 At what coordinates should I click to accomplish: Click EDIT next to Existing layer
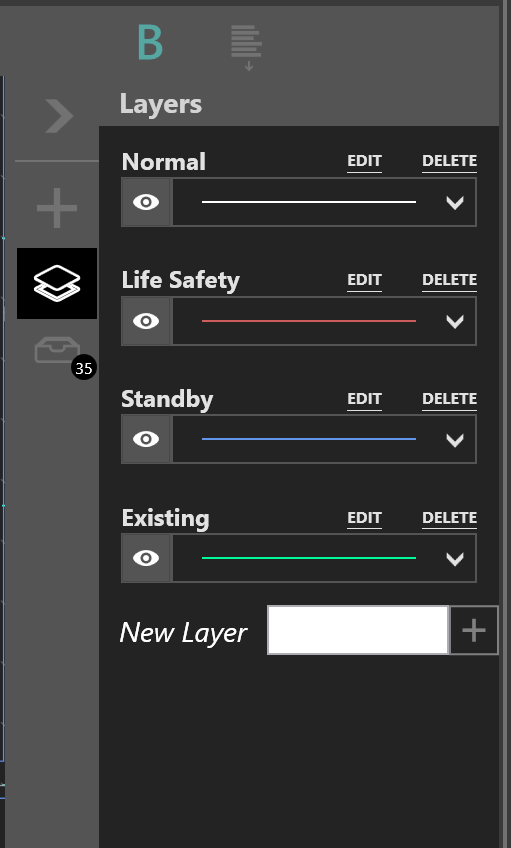point(364,519)
